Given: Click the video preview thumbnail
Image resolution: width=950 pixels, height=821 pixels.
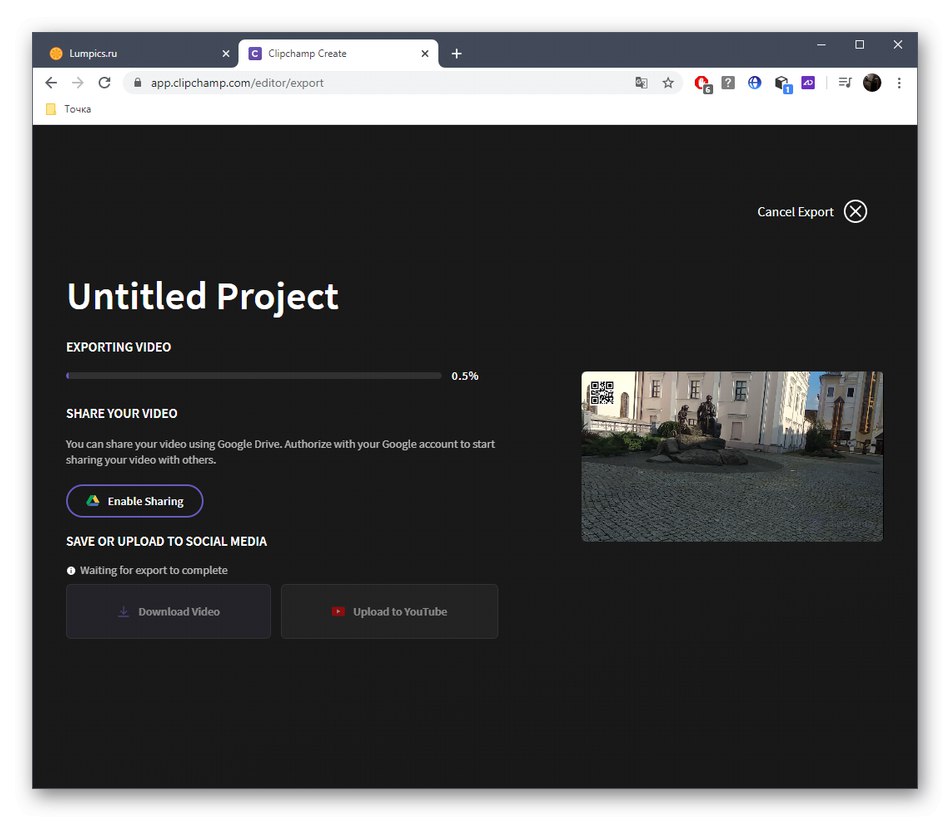Looking at the screenshot, I should click(732, 456).
